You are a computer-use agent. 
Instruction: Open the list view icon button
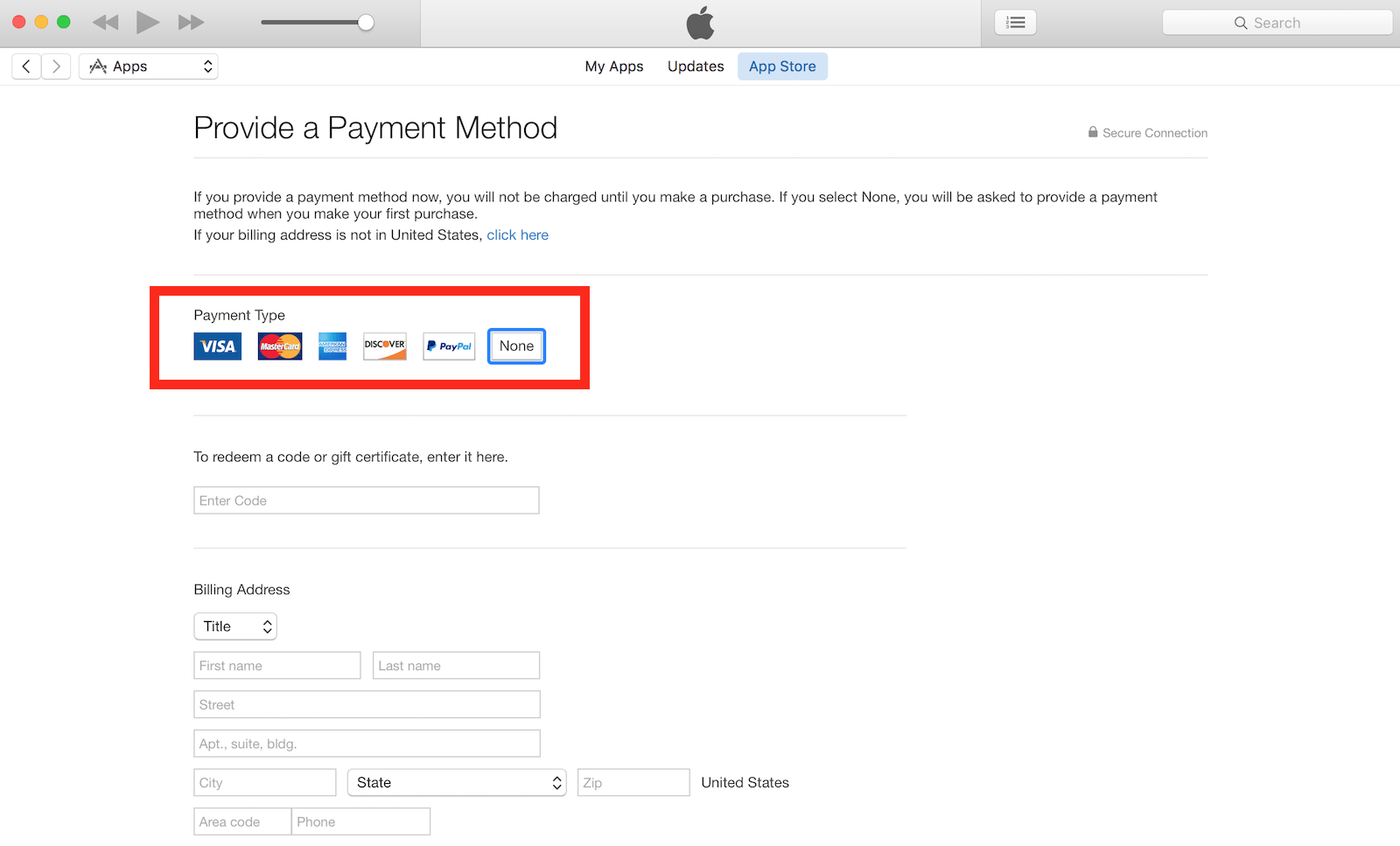tap(1015, 23)
